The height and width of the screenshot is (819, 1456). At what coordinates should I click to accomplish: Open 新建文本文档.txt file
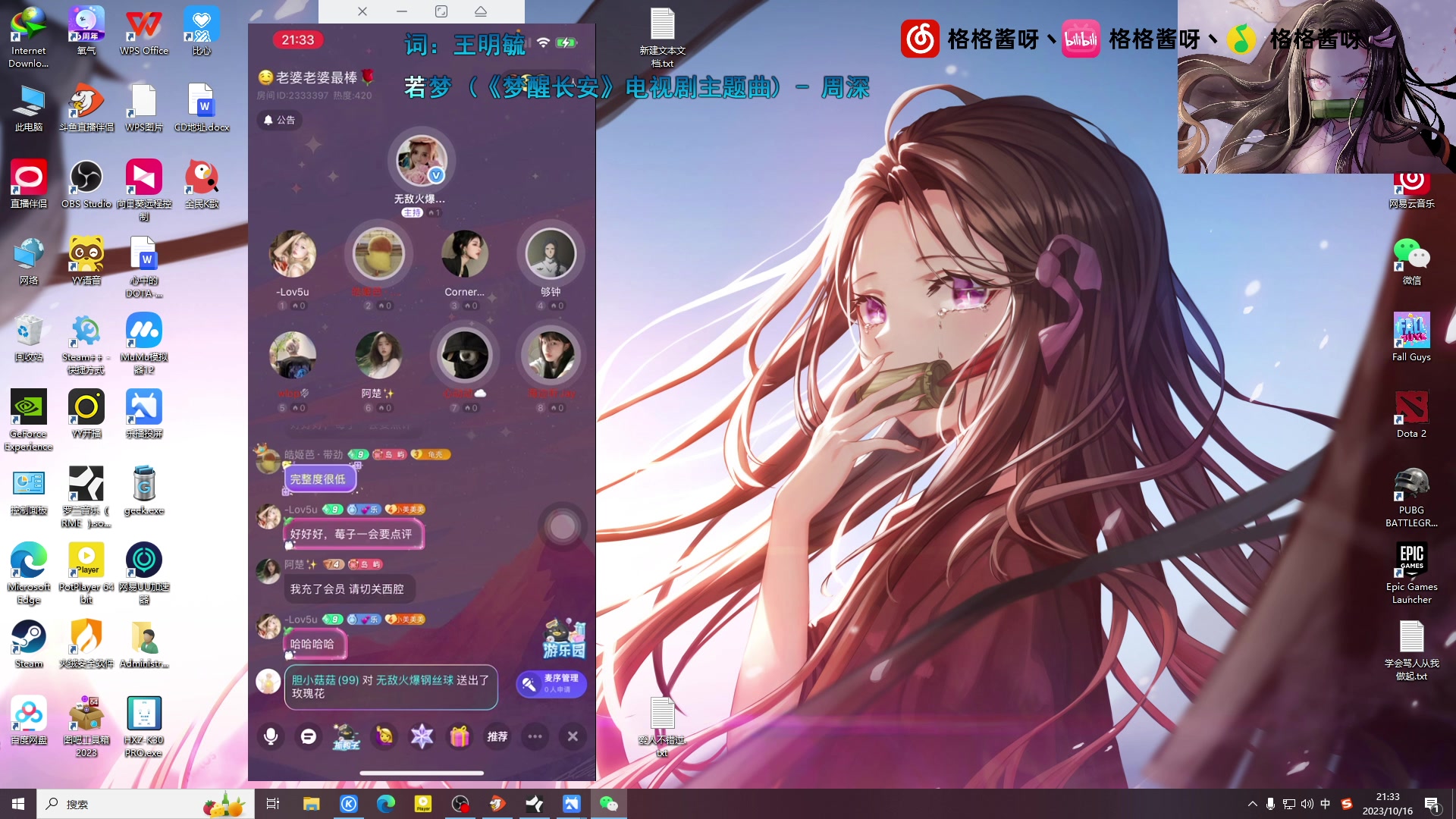click(x=662, y=38)
